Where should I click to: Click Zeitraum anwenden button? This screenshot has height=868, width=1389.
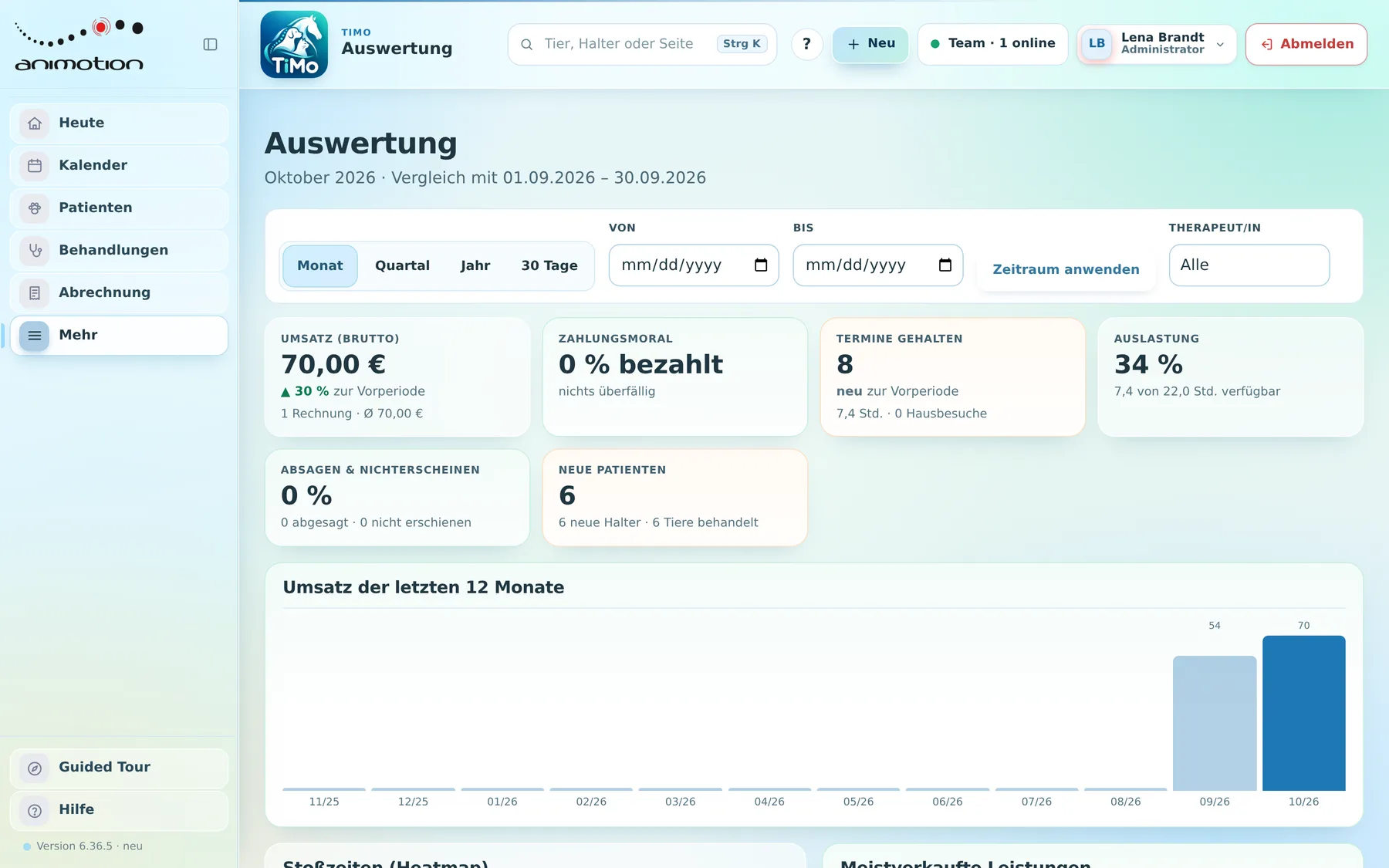[1066, 269]
